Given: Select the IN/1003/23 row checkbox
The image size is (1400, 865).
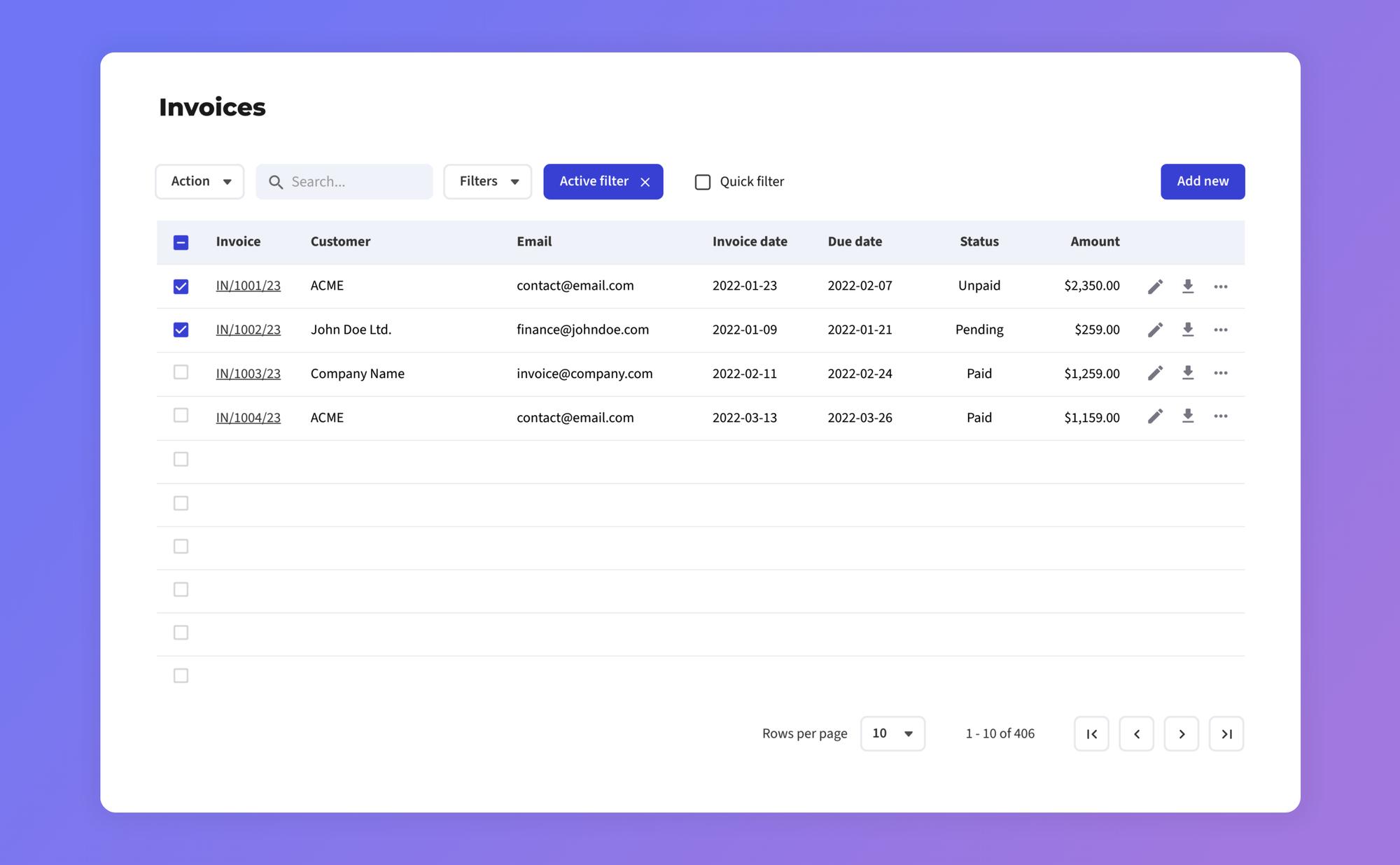Looking at the screenshot, I should pos(181,372).
